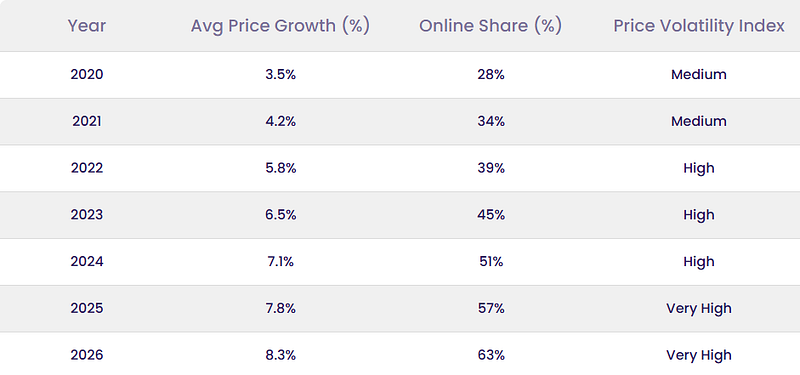800x375 pixels.
Task: Select the 8.3% price growth cell
Action: [x=281, y=355]
